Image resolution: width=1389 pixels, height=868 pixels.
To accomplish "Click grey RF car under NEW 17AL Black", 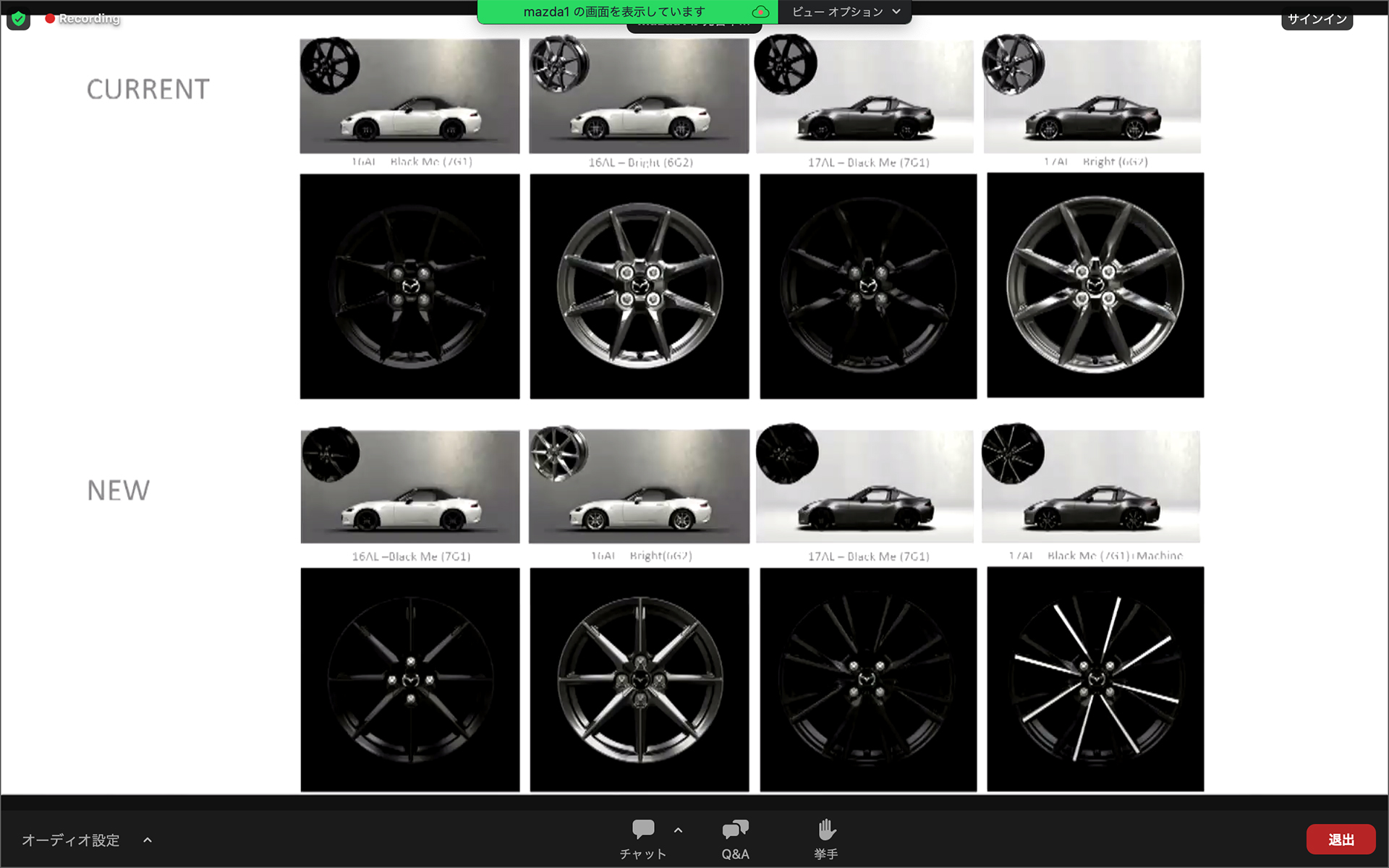I will 865,510.
